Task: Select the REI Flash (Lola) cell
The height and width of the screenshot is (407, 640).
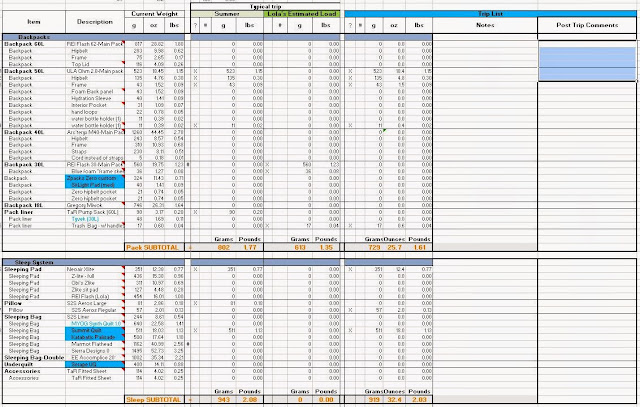Action: [x=95, y=296]
